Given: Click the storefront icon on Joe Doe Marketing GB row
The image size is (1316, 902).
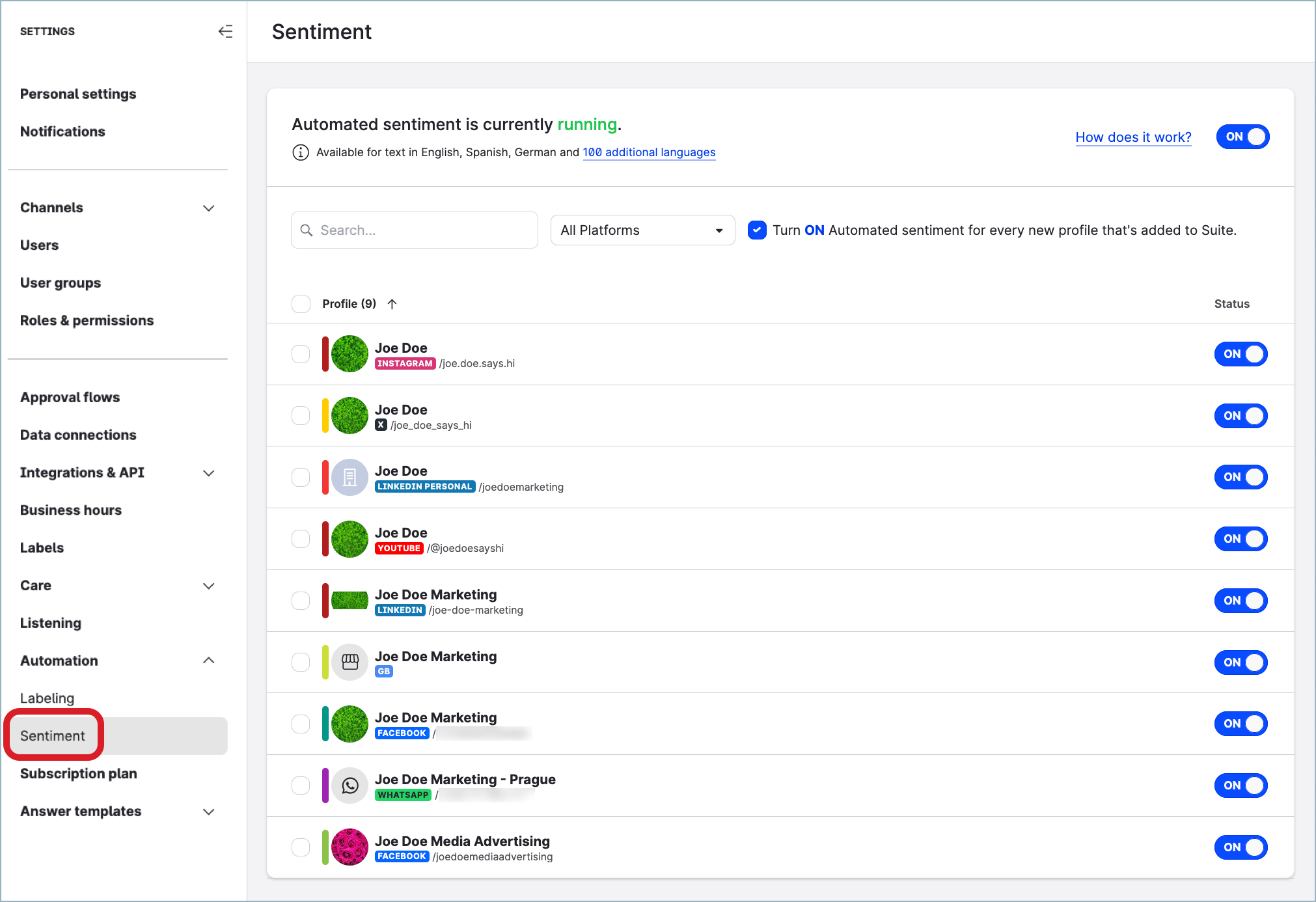Looking at the screenshot, I should 350,662.
